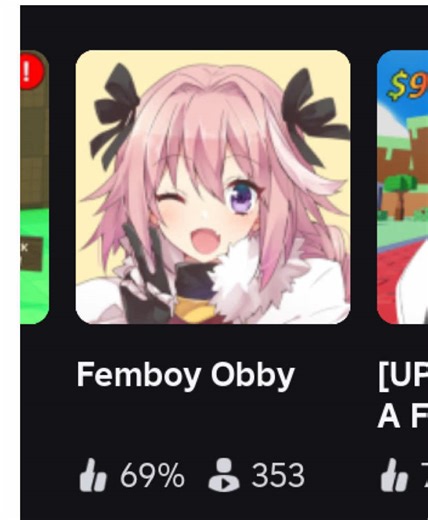Click the active players icon beside 353

(x=224, y=475)
